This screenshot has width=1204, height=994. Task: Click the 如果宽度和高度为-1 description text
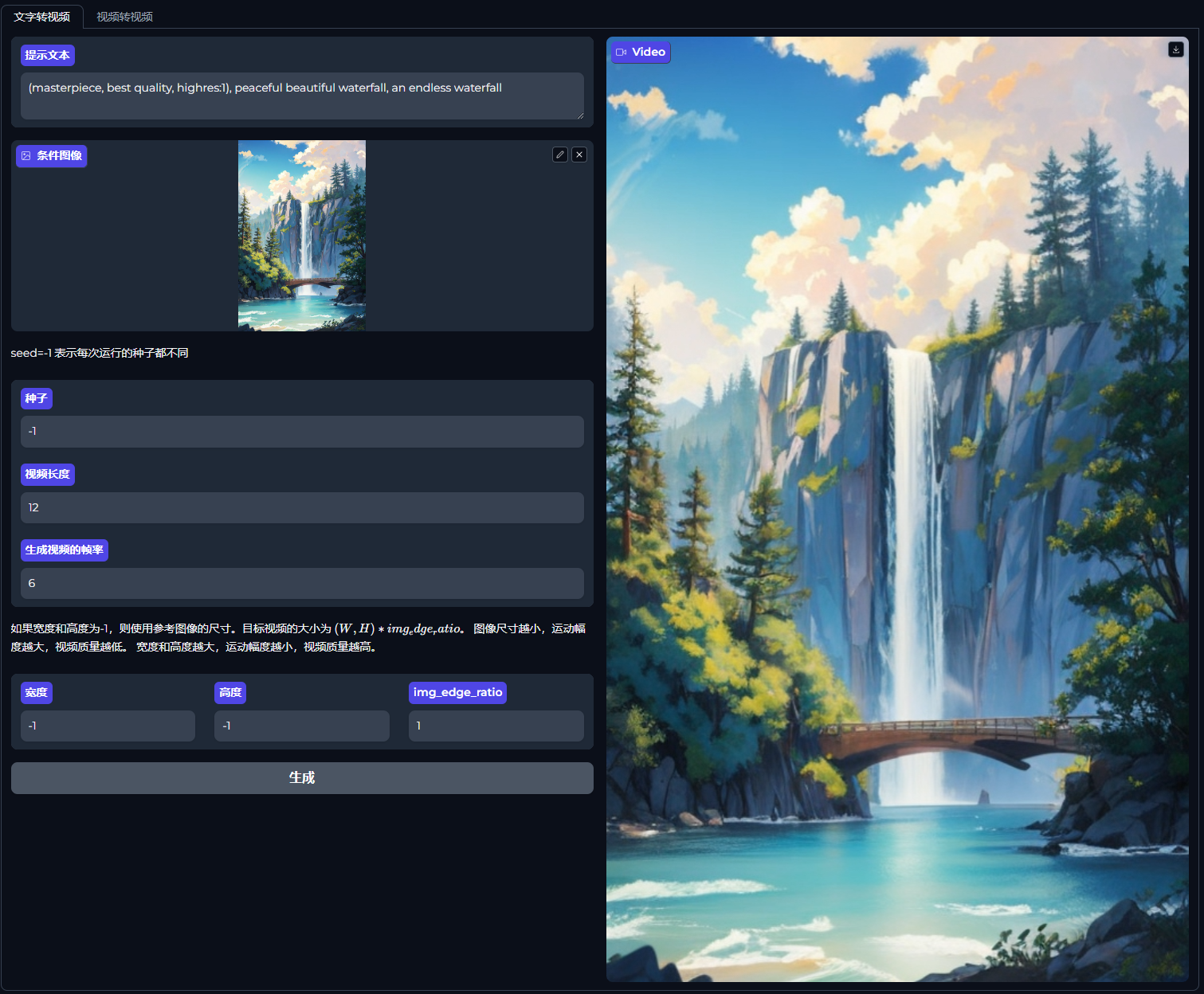tap(299, 638)
